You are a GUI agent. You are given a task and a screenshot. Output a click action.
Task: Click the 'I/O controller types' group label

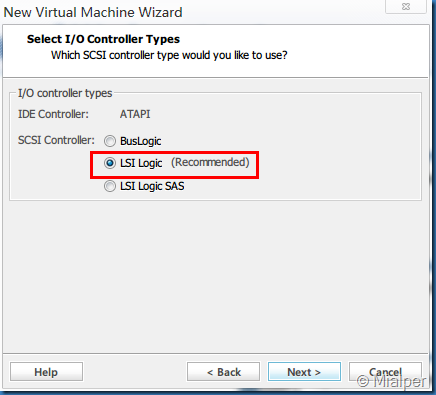pyautogui.click(x=65, y=93)
